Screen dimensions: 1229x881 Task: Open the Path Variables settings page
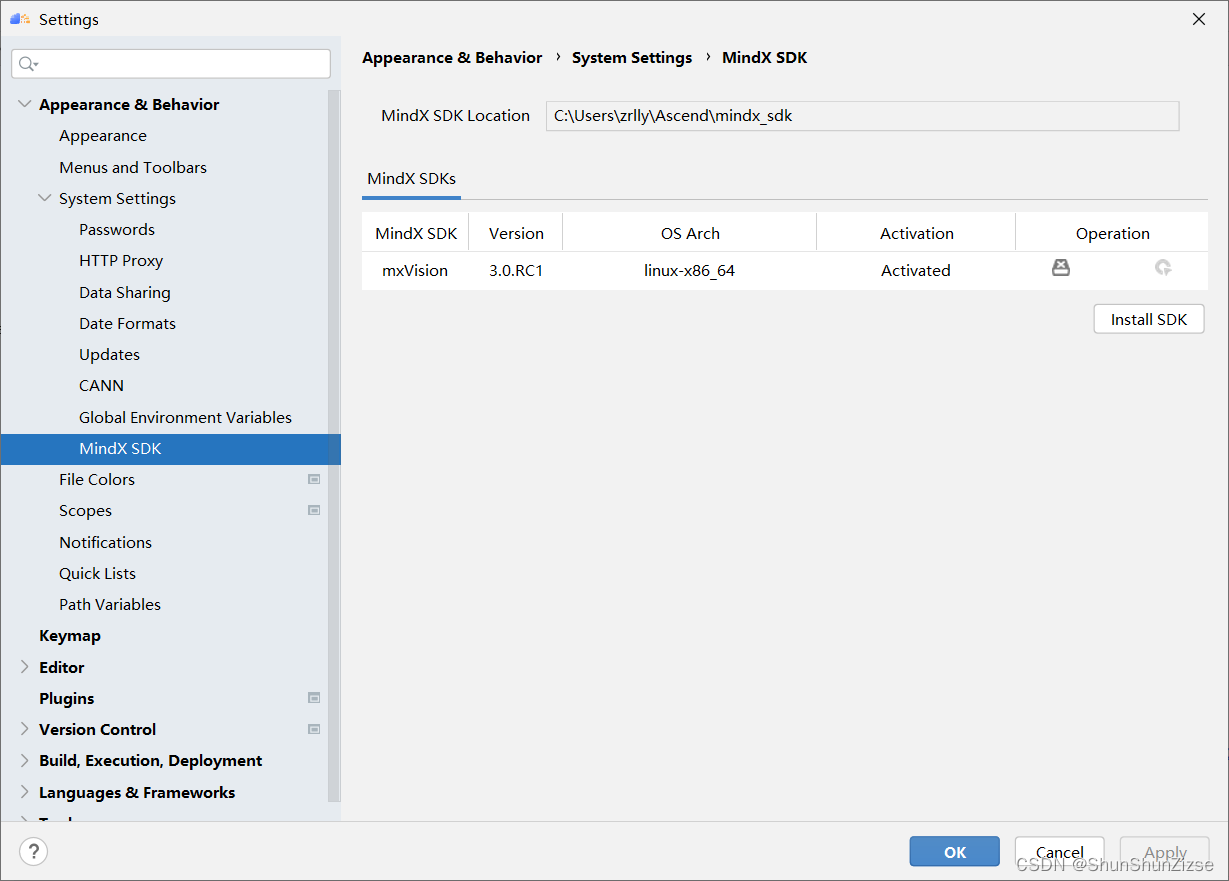tap(110, 604)
